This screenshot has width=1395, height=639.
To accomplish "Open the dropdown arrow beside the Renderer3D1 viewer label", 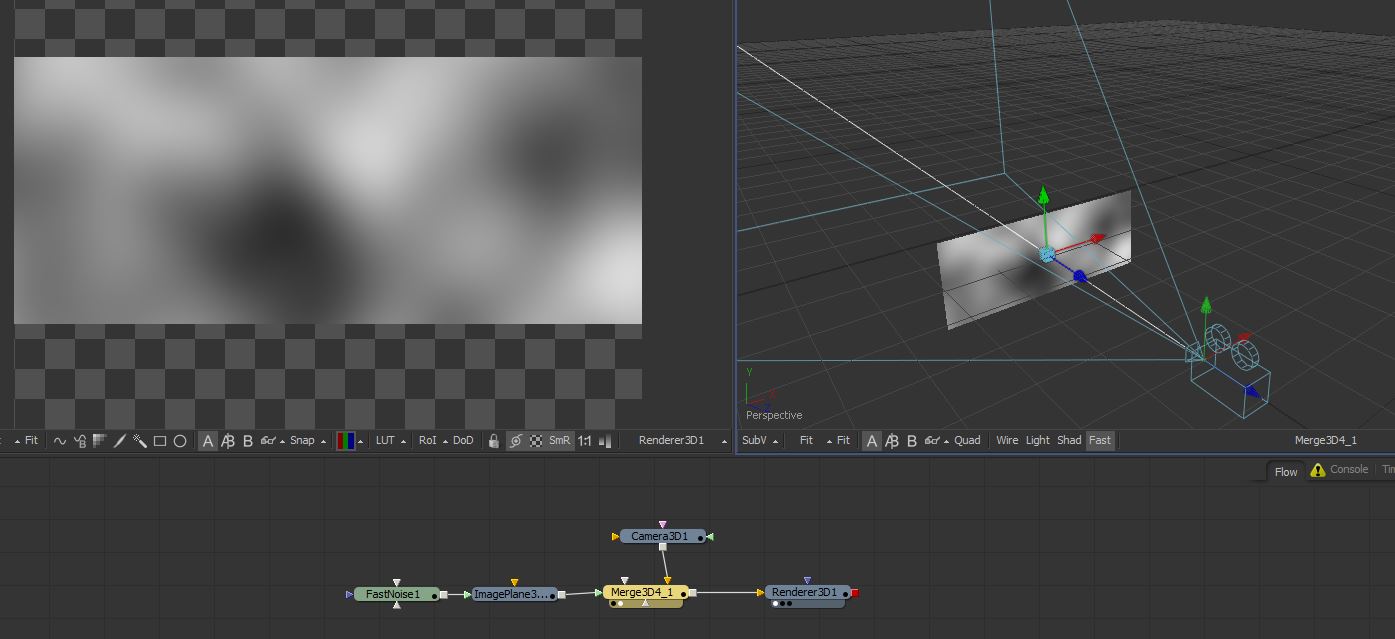I will pyautogui.click(x=724, y=441).
